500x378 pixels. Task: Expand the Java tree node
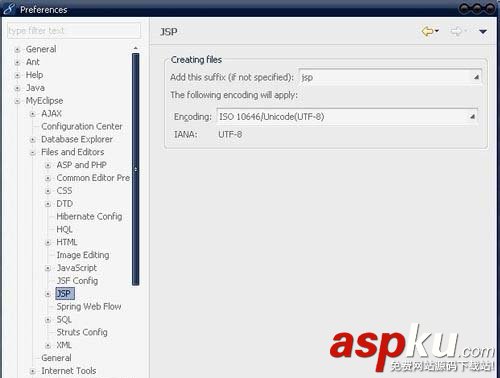17,88
